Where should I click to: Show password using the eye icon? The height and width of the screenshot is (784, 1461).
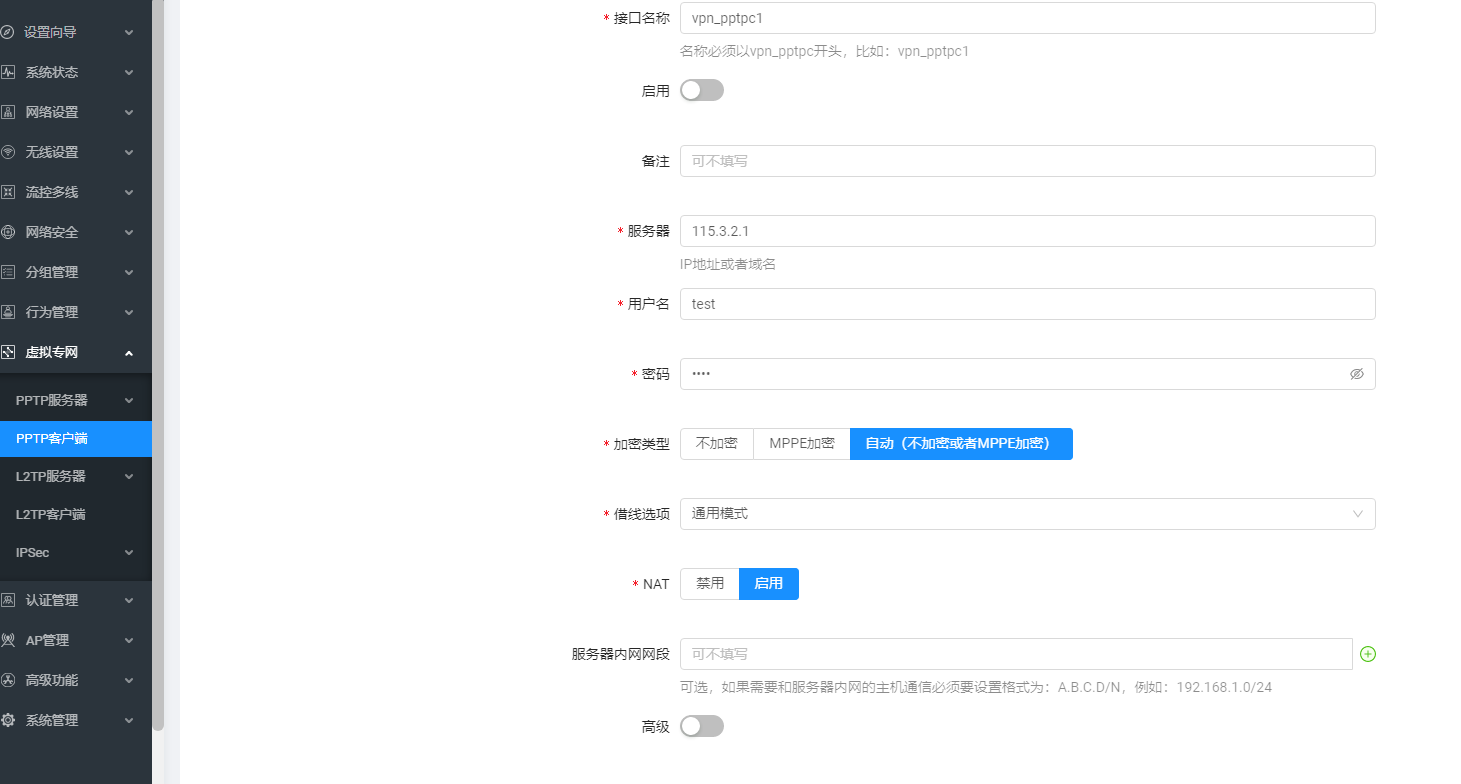[x=1356, y=374]
